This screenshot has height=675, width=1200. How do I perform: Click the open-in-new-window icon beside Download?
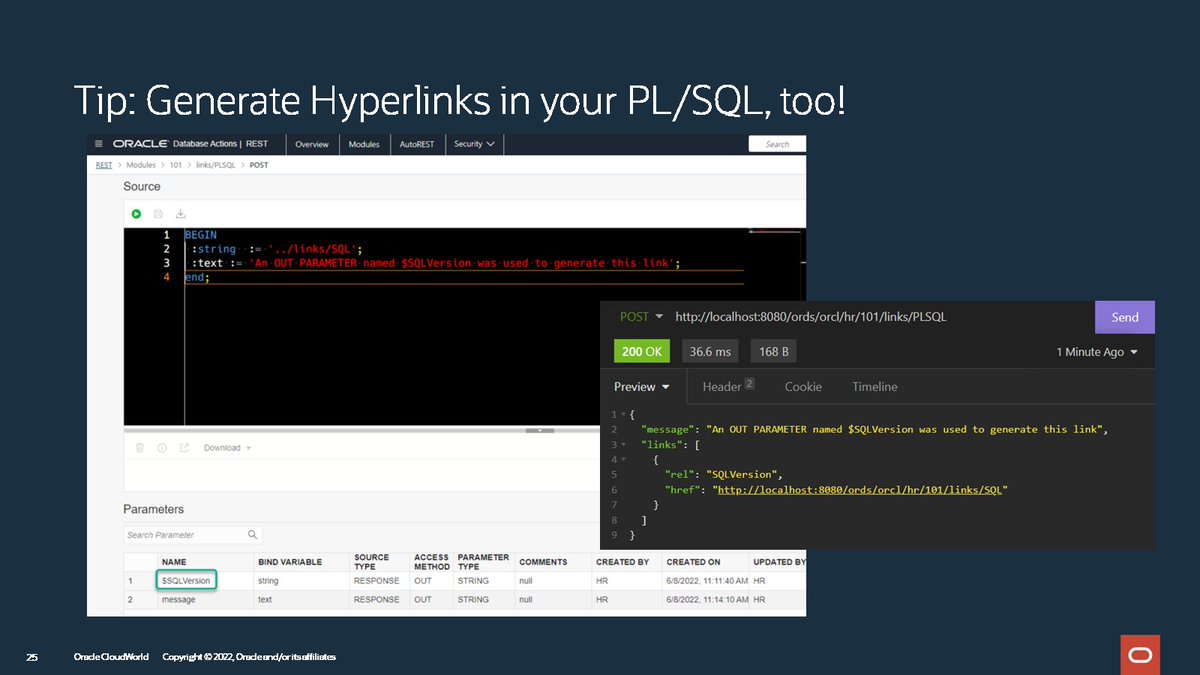pos(184,448)
